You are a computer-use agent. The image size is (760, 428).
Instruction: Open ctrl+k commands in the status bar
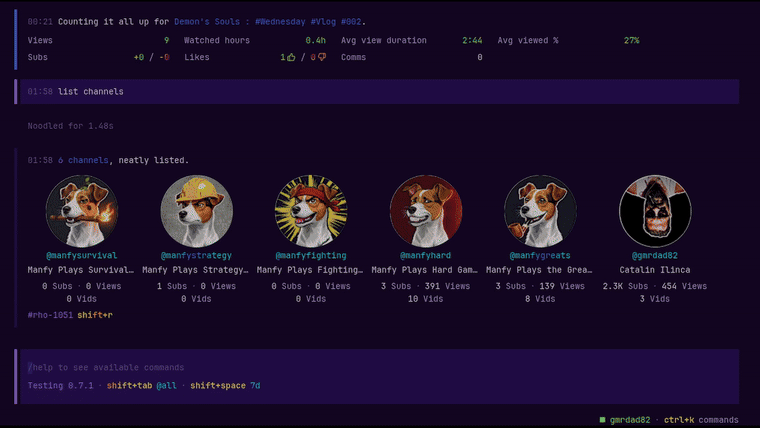[701, 420]
